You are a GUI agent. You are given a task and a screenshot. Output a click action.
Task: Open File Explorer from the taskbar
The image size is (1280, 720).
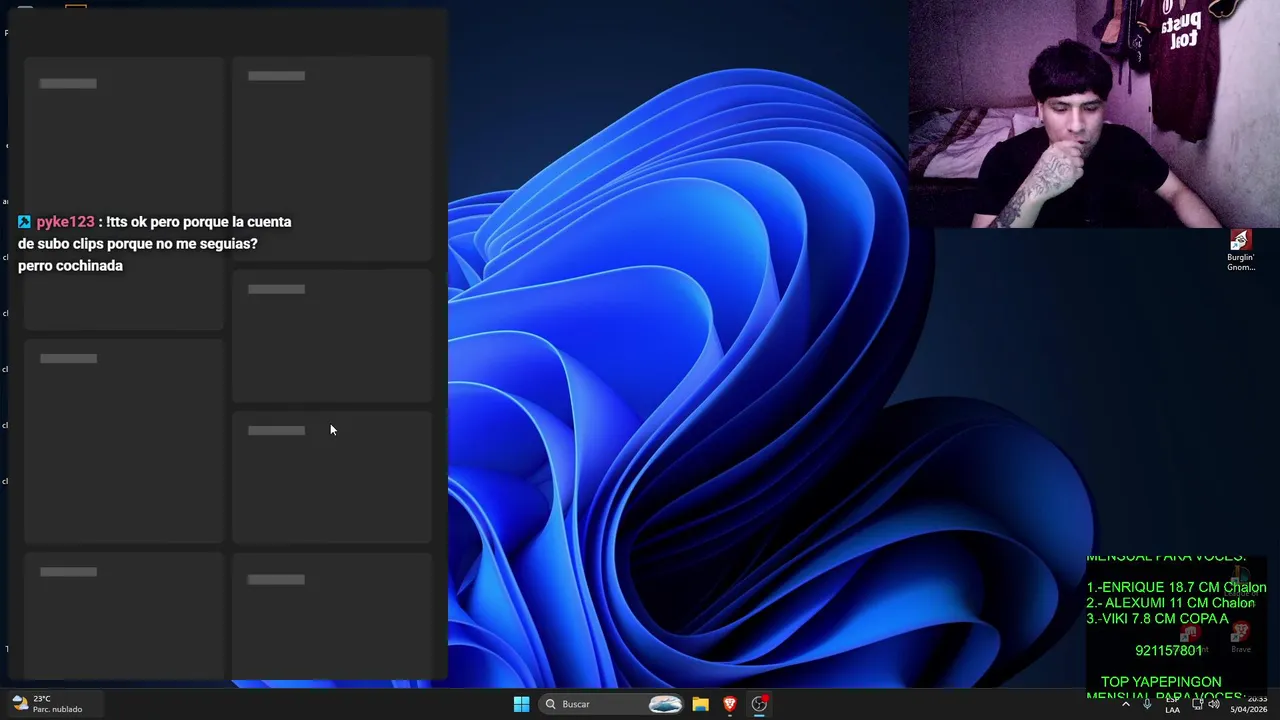coord(700,704)
